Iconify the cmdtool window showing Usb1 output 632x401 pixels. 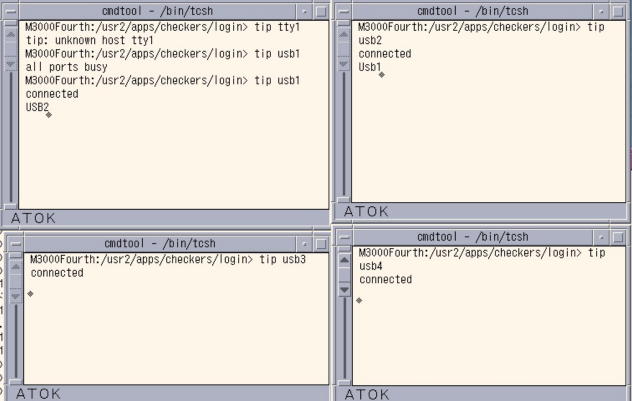[601, 12]
